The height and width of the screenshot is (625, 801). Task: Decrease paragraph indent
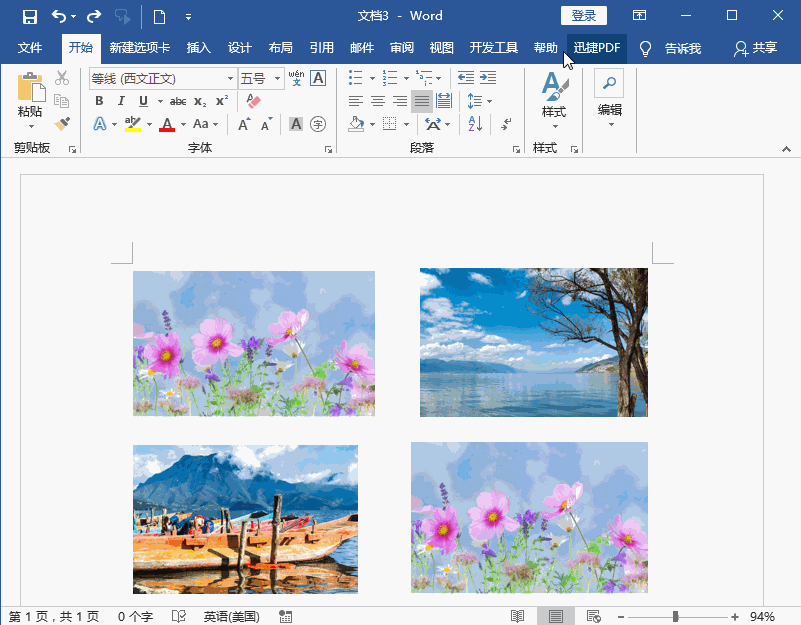coord(465,78)
